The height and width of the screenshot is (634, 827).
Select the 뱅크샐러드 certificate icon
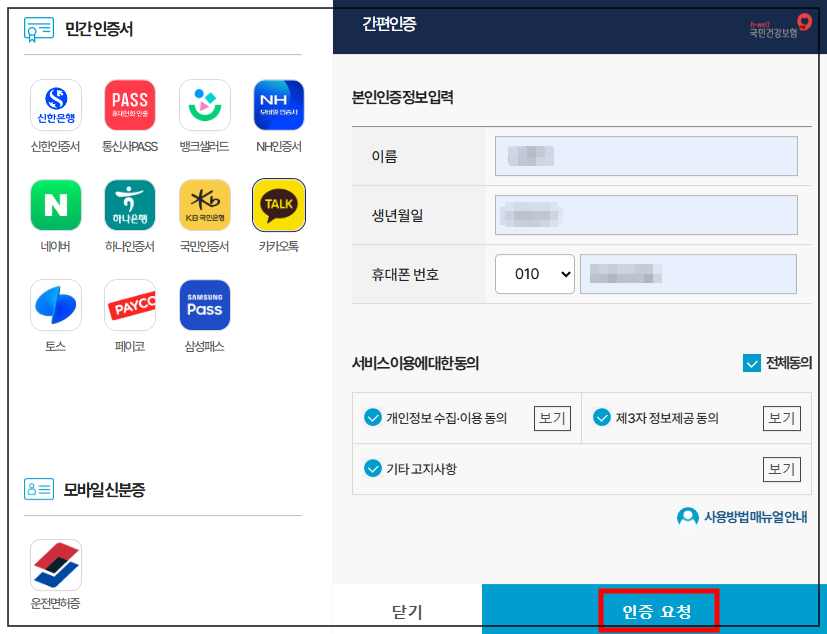(x=205, y=105)
